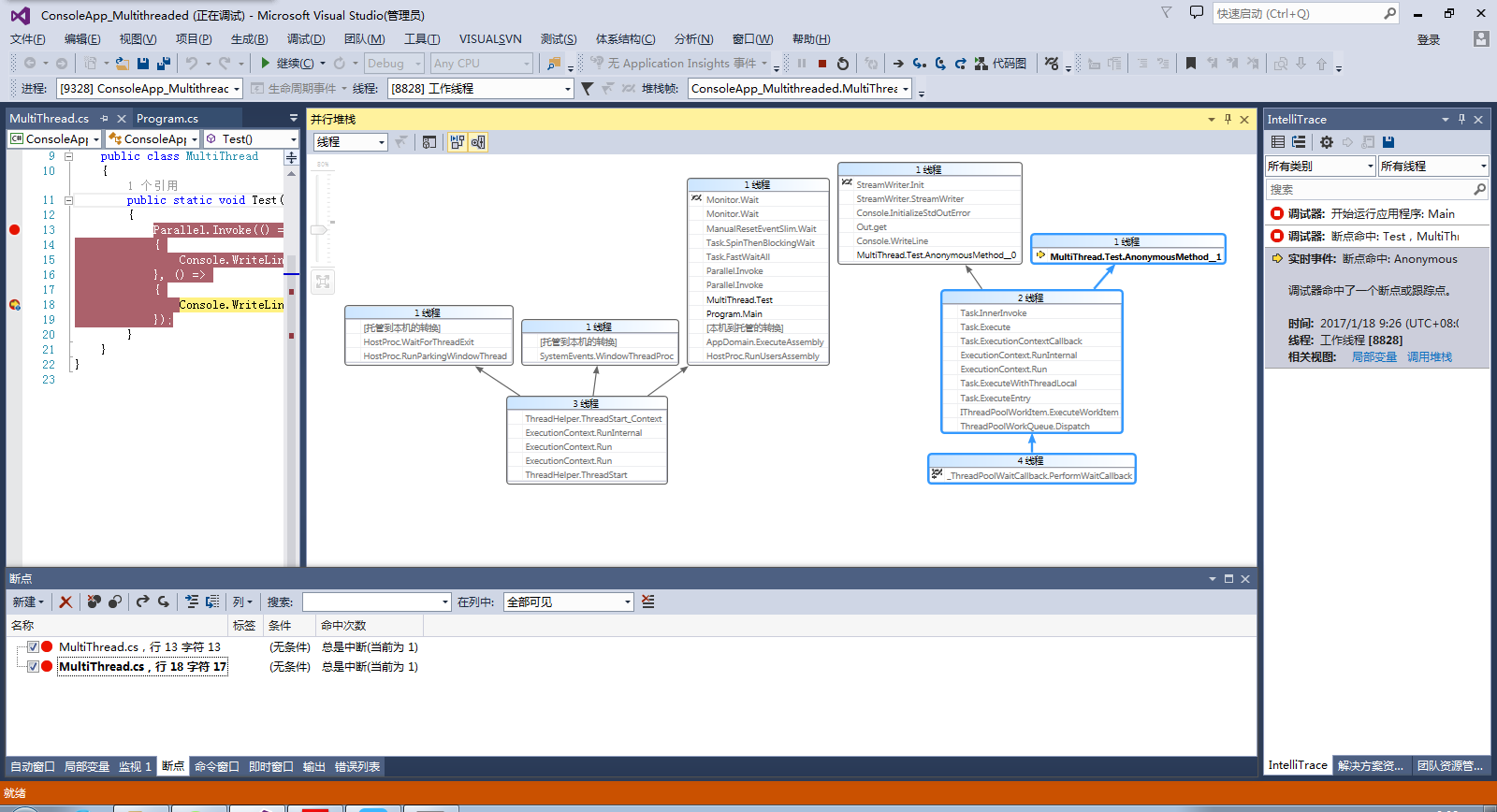Toggle auto-scroll to current stack frame

(458, 142)
